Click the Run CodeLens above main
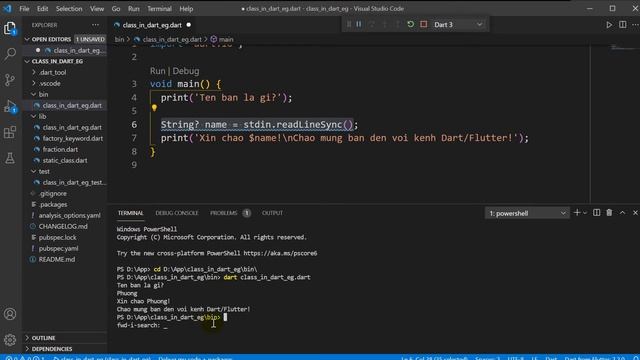The height and width of the screenshot is (360, 640). click(158, 71)
